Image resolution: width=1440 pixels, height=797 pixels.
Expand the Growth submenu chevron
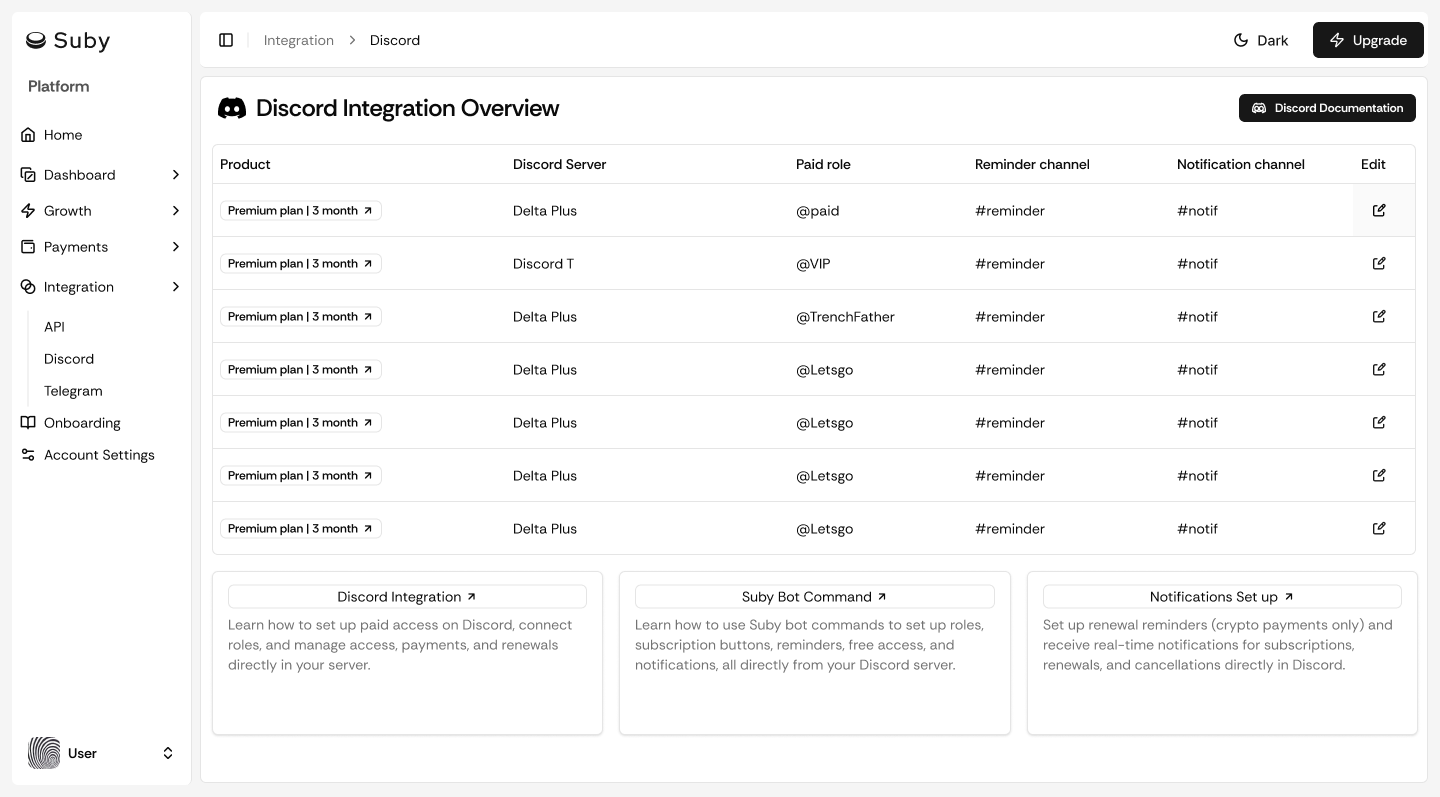[x=176, y=211]
